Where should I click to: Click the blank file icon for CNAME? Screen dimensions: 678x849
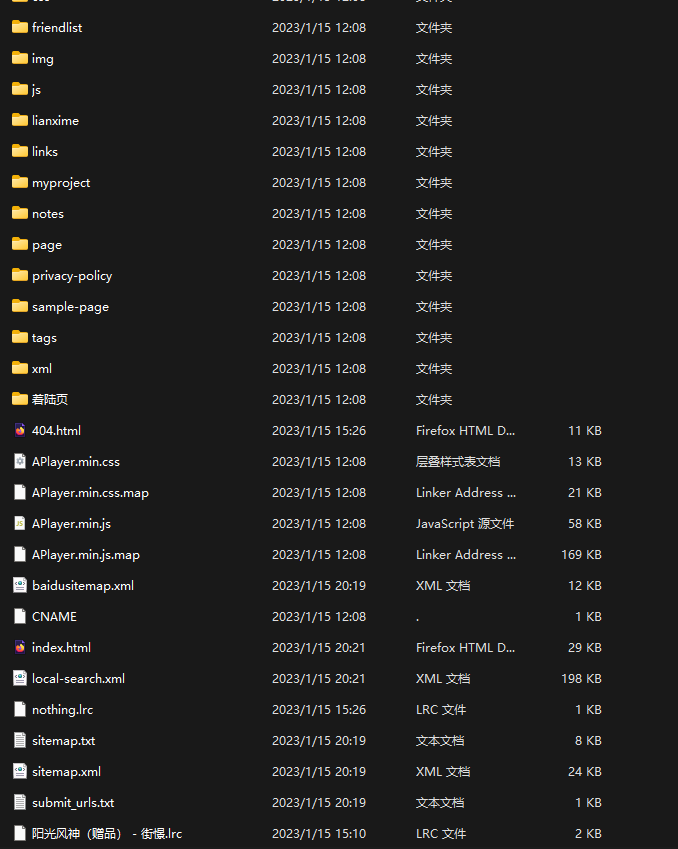(x=20, y=617)
